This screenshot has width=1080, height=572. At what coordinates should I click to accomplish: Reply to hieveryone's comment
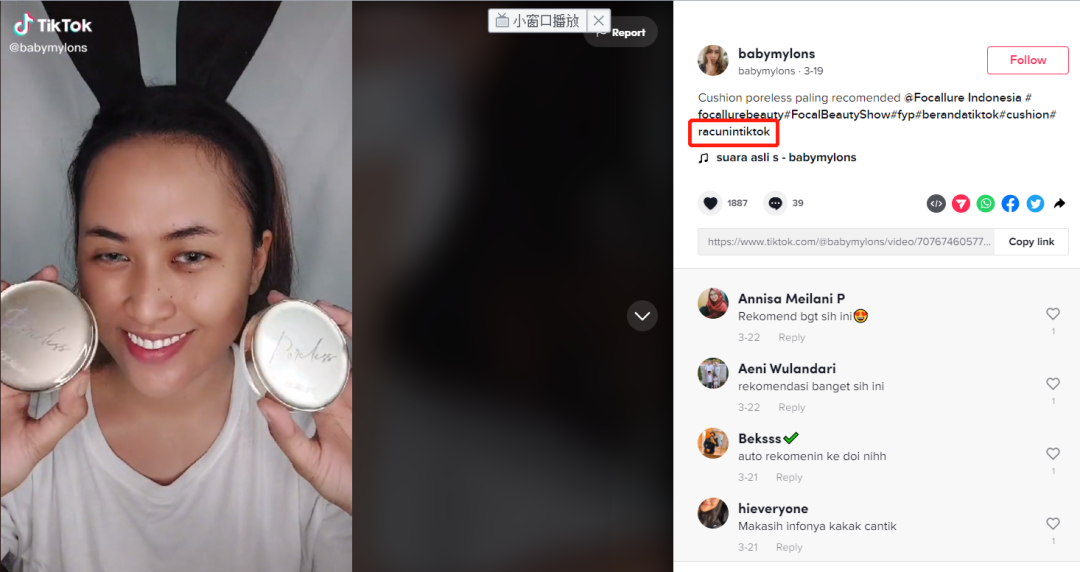(789, 547)
